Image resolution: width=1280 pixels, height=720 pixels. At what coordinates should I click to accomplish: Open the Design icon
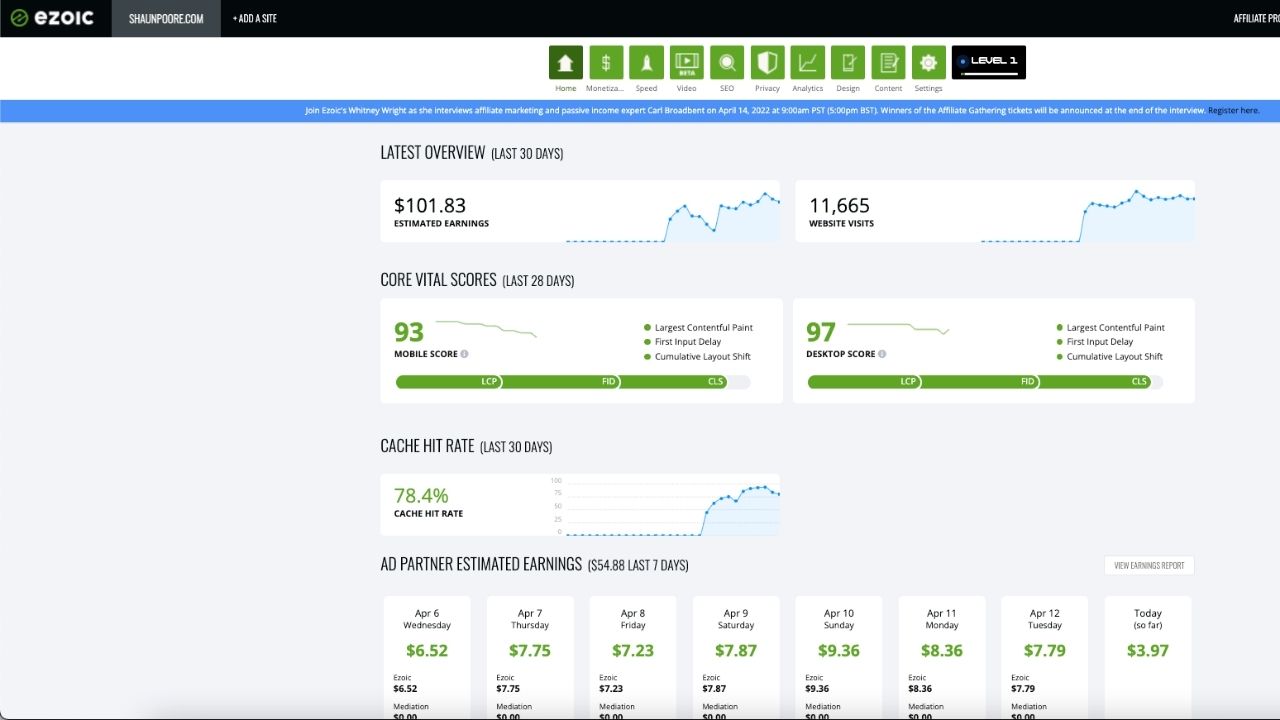848,63
